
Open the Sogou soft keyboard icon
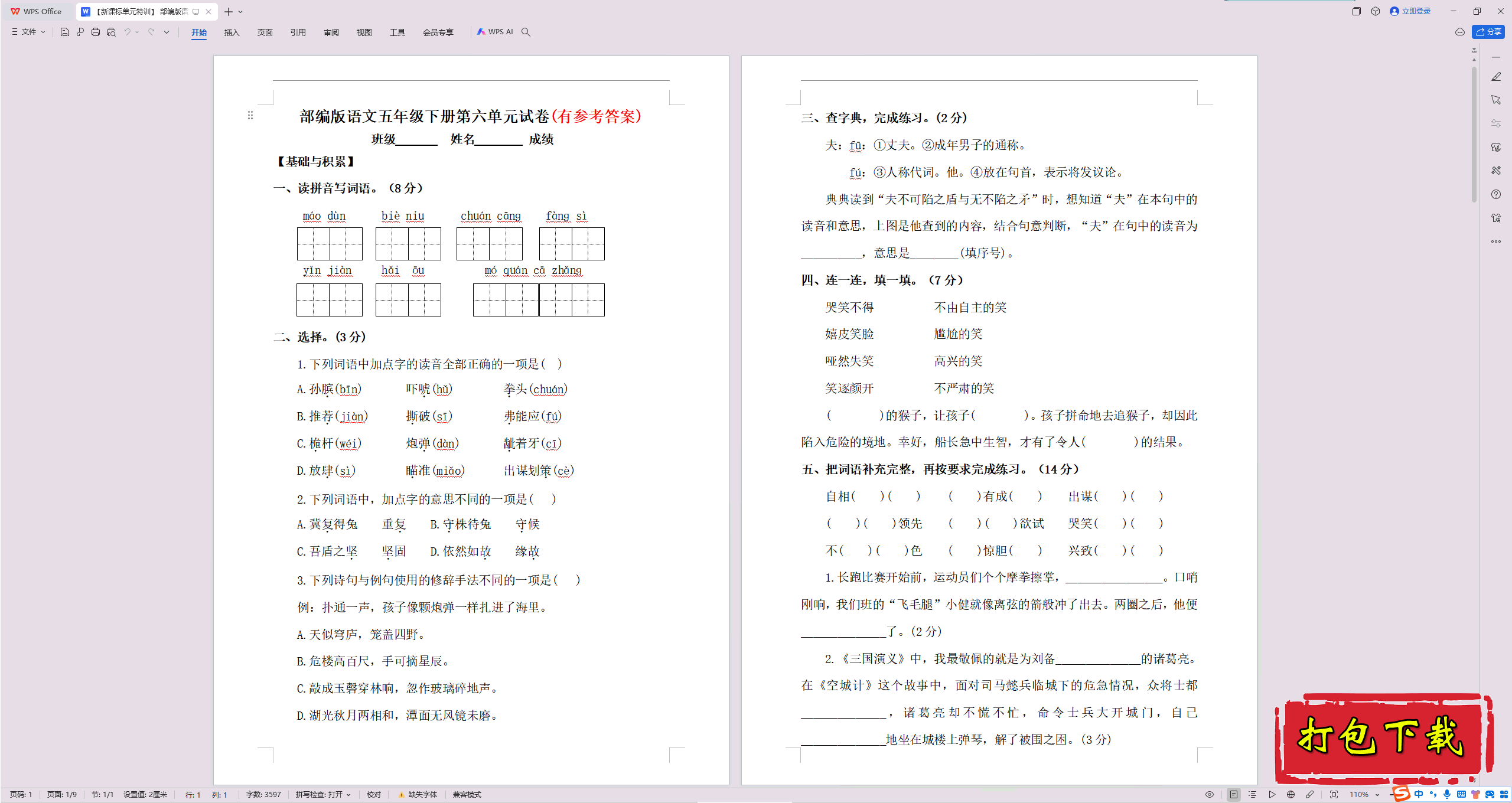(1461, 795)
